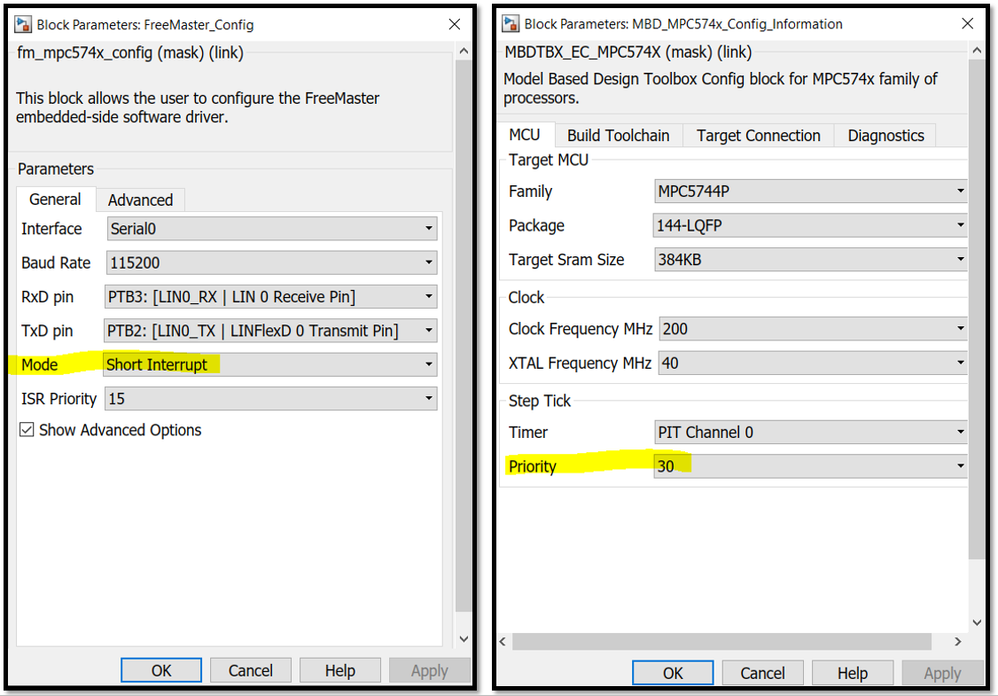The width and height of the screenshot is (998, 696).
Task: Open the Baud Rate dropdown showing 115200
Action: [272, 262]
